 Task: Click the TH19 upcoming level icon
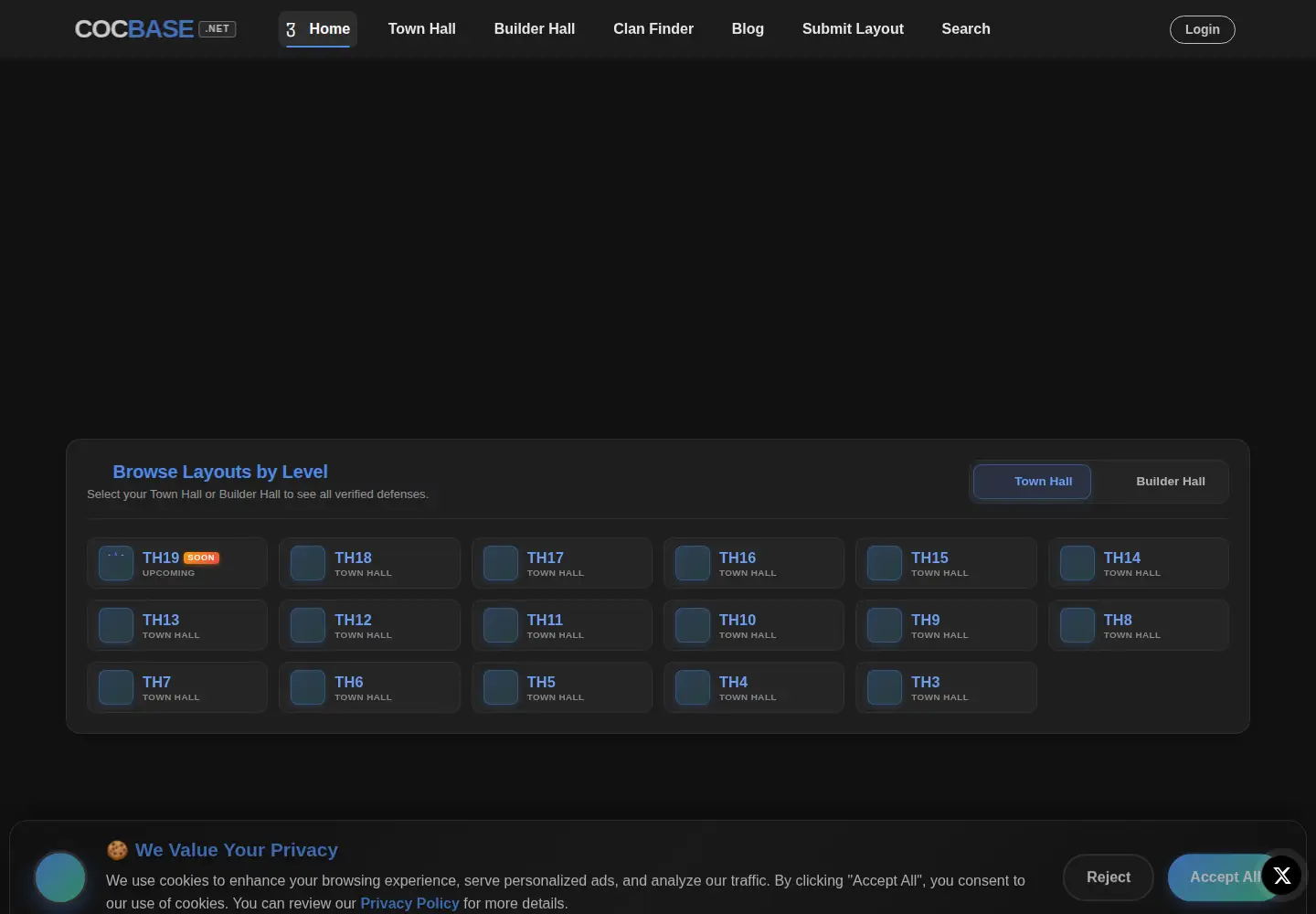pyautogui.click(x=116, y=563)
